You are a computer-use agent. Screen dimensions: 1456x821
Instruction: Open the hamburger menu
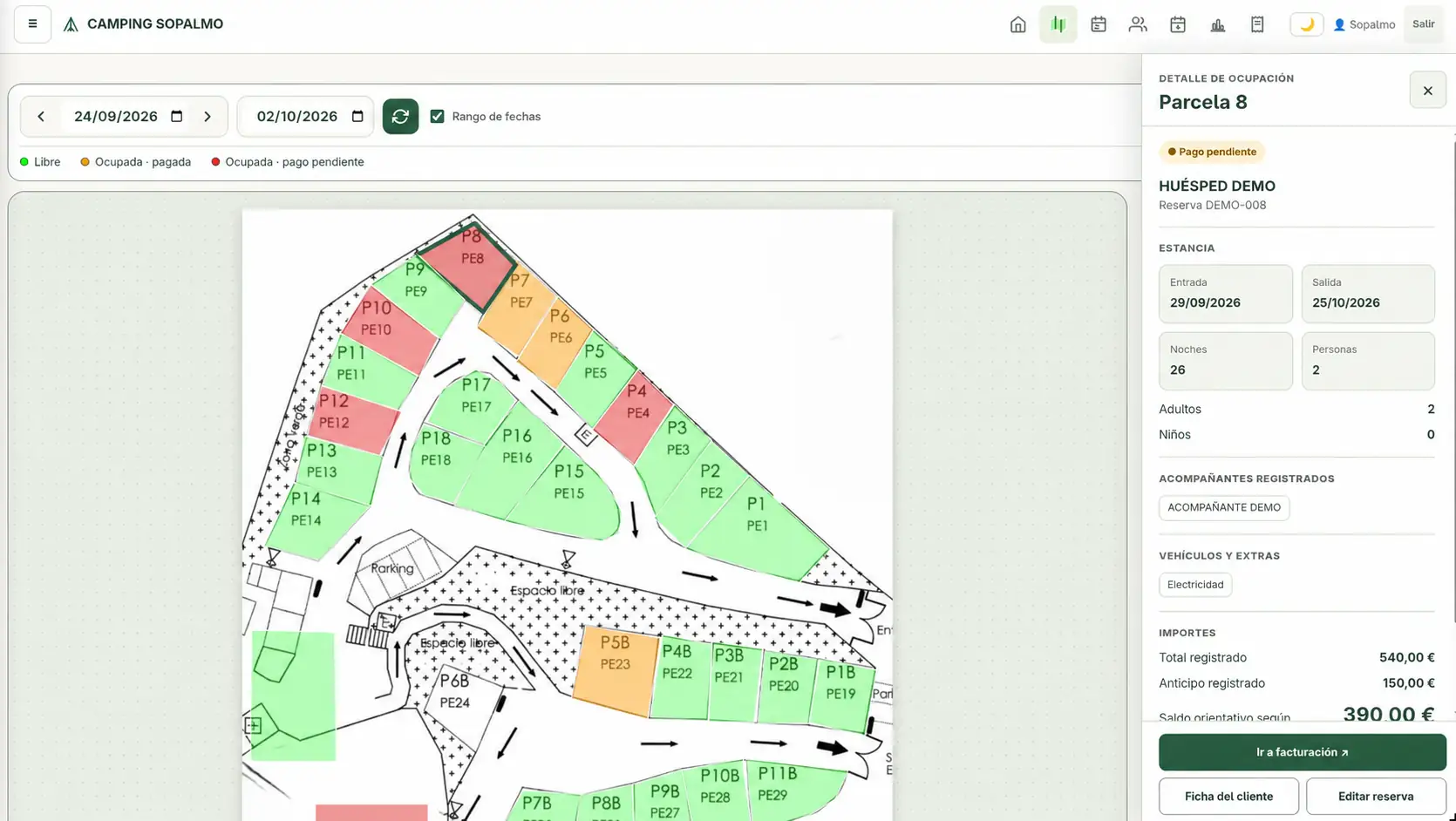click(x=32, y=24)
